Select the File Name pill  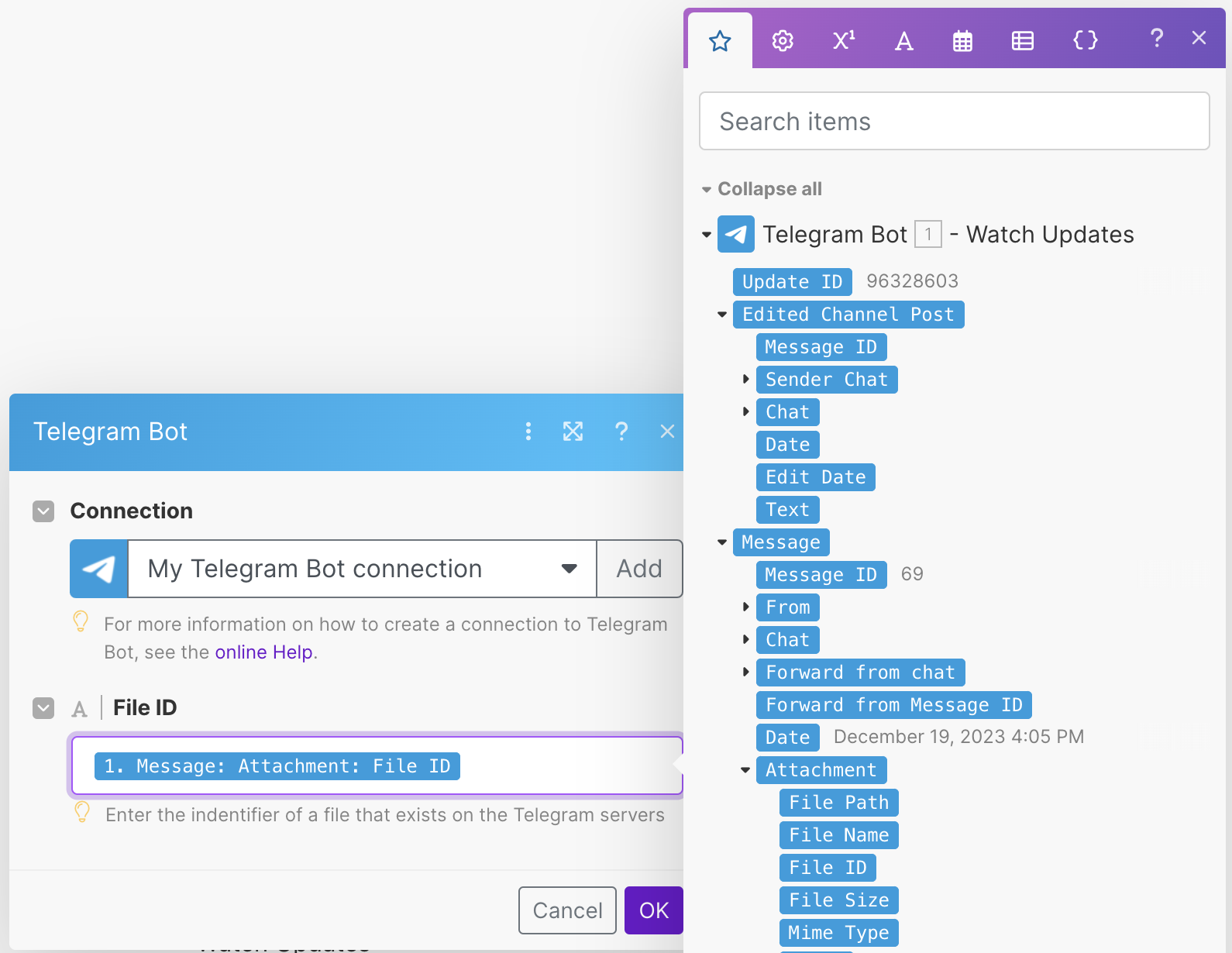click(839, 835)
